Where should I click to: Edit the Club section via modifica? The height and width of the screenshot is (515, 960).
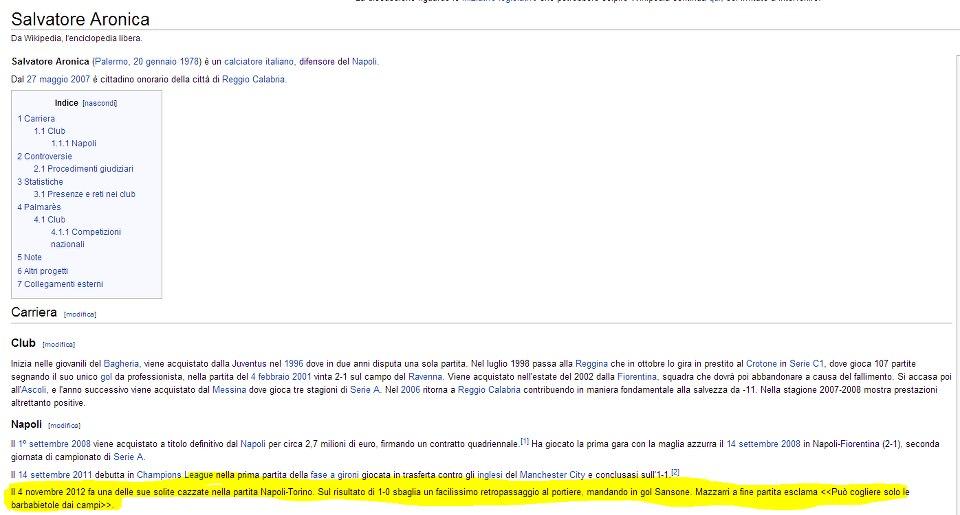[x=58, y=344]
